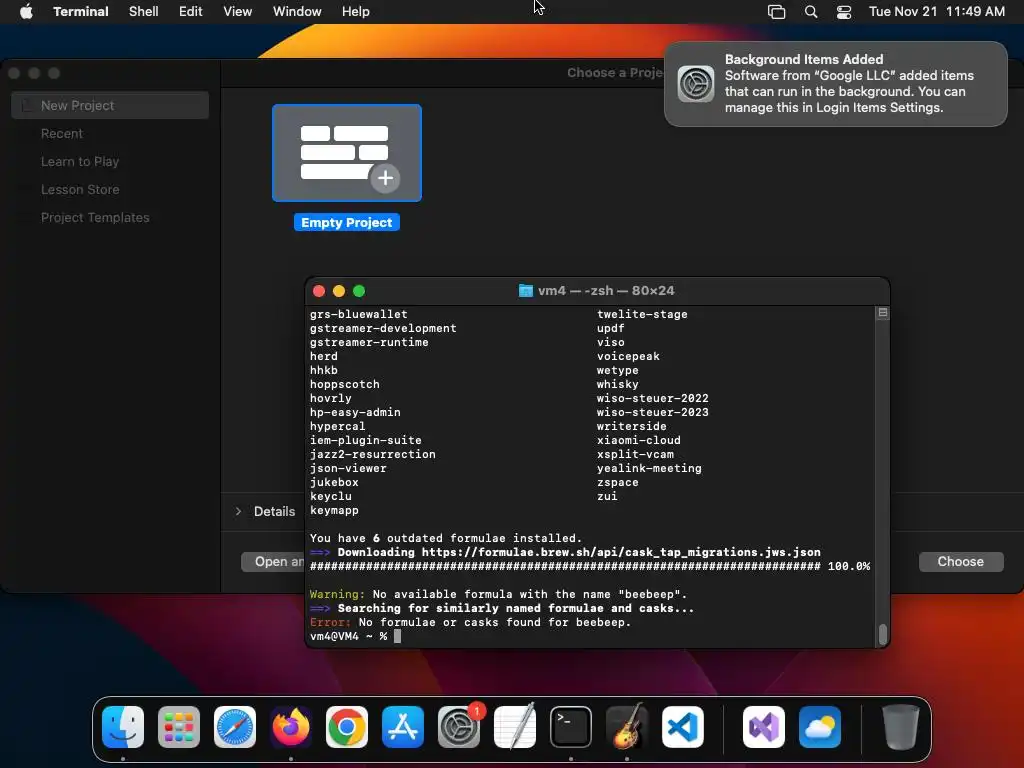
Task: Click the Warning line in Terminal output
Action: point(498,594)
